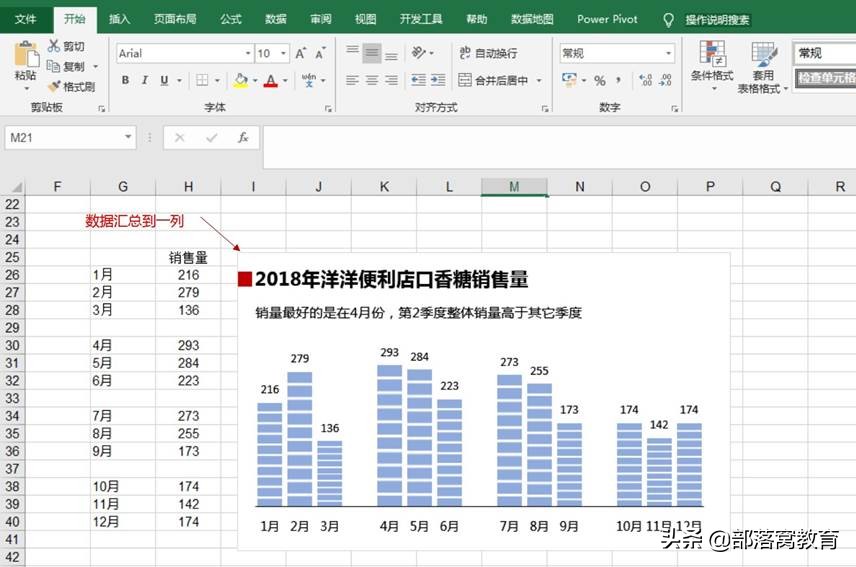
Task: Click Merge & Center (合并后居中) button
Action: [x=494, y=80]
